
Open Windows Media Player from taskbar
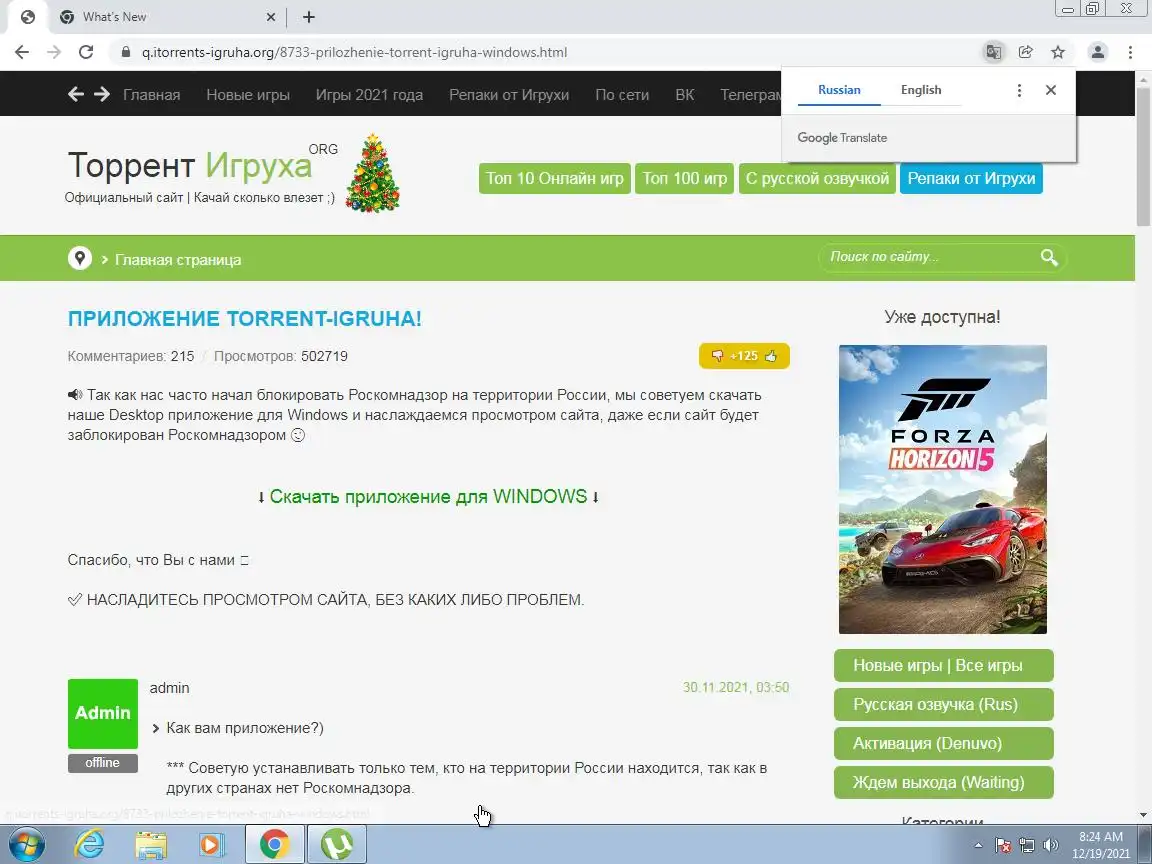[212, 845]
